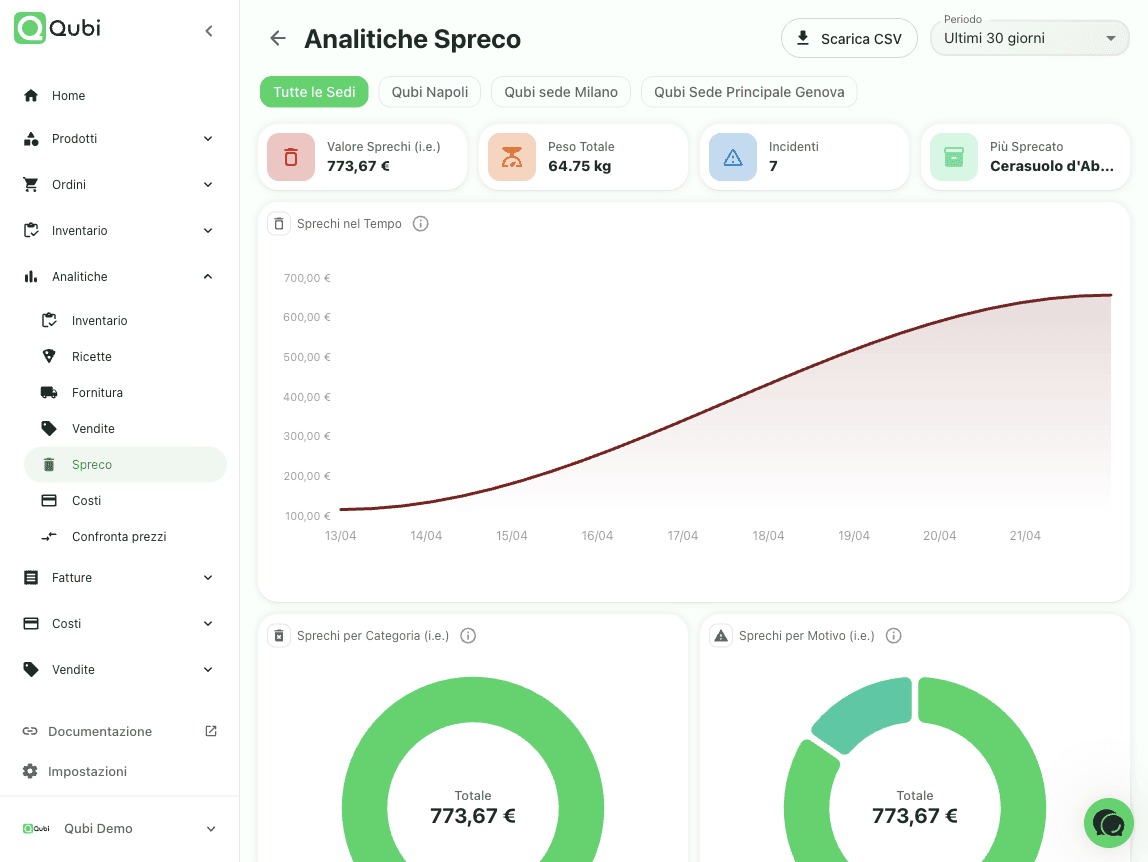Expand the main Vendite menu chevron
Image resolution: width=1148 pixels, height=862 pixels.
pos(208,670)
